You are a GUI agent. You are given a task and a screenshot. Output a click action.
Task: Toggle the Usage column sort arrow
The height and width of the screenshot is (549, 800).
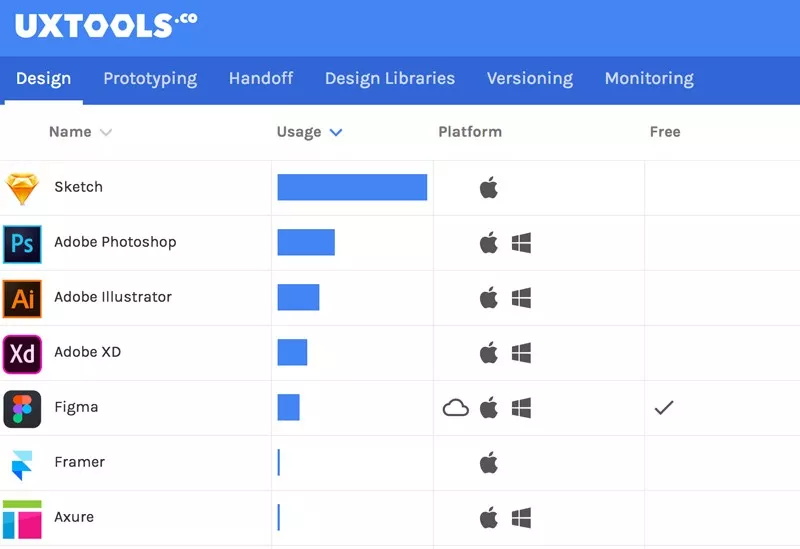tap(335, 132)
